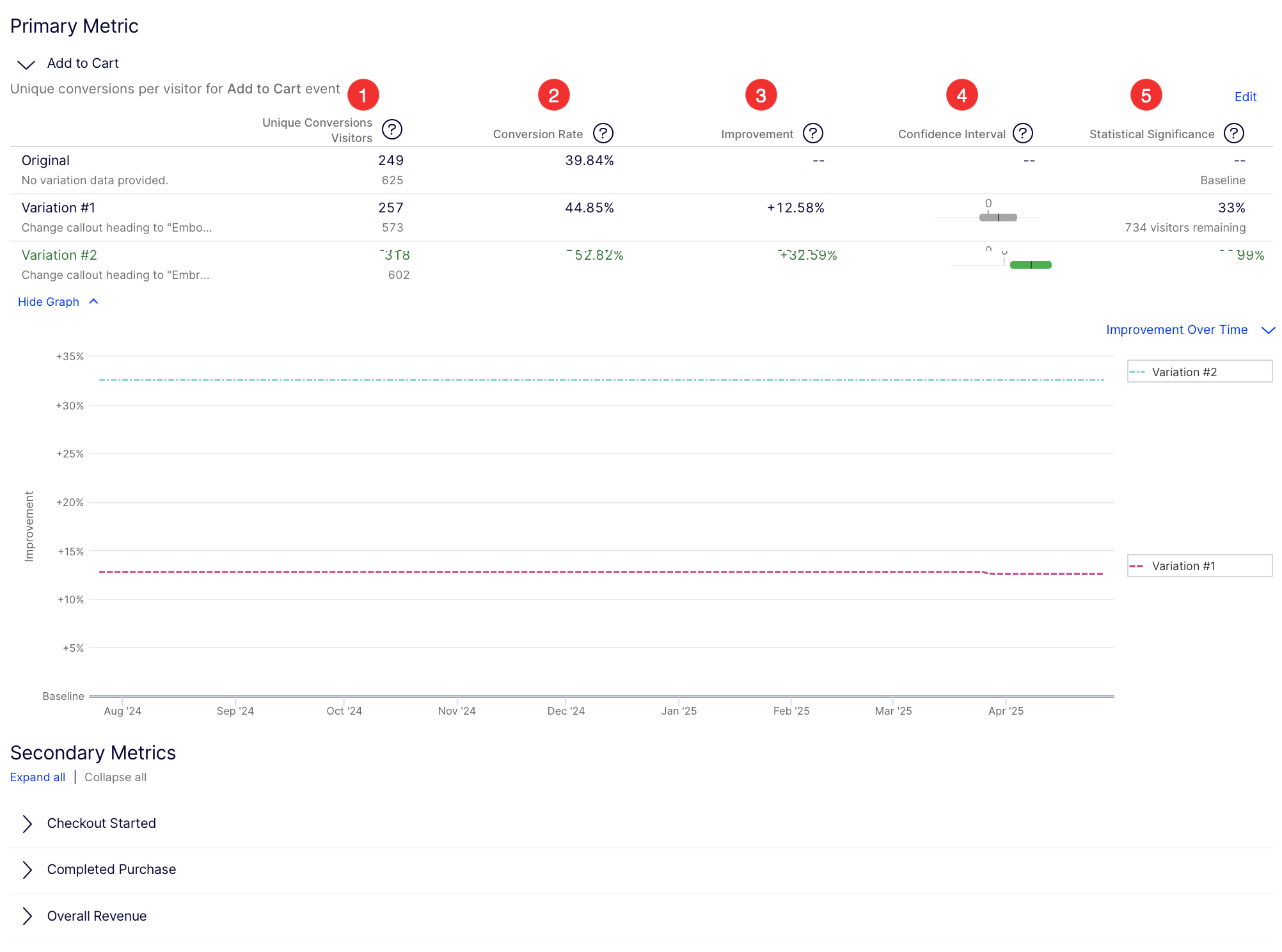Viewport: 1282px width, 952px height.
Task: Collapse the Add to Cart metric chevron
Action: [x=26, y=64]
